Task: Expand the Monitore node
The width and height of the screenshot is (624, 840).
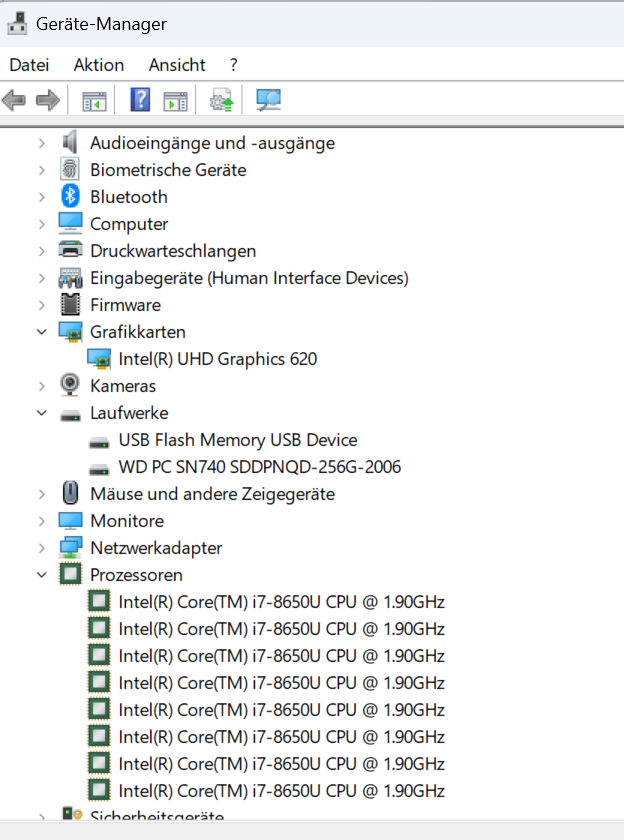Action: [42, 521]
